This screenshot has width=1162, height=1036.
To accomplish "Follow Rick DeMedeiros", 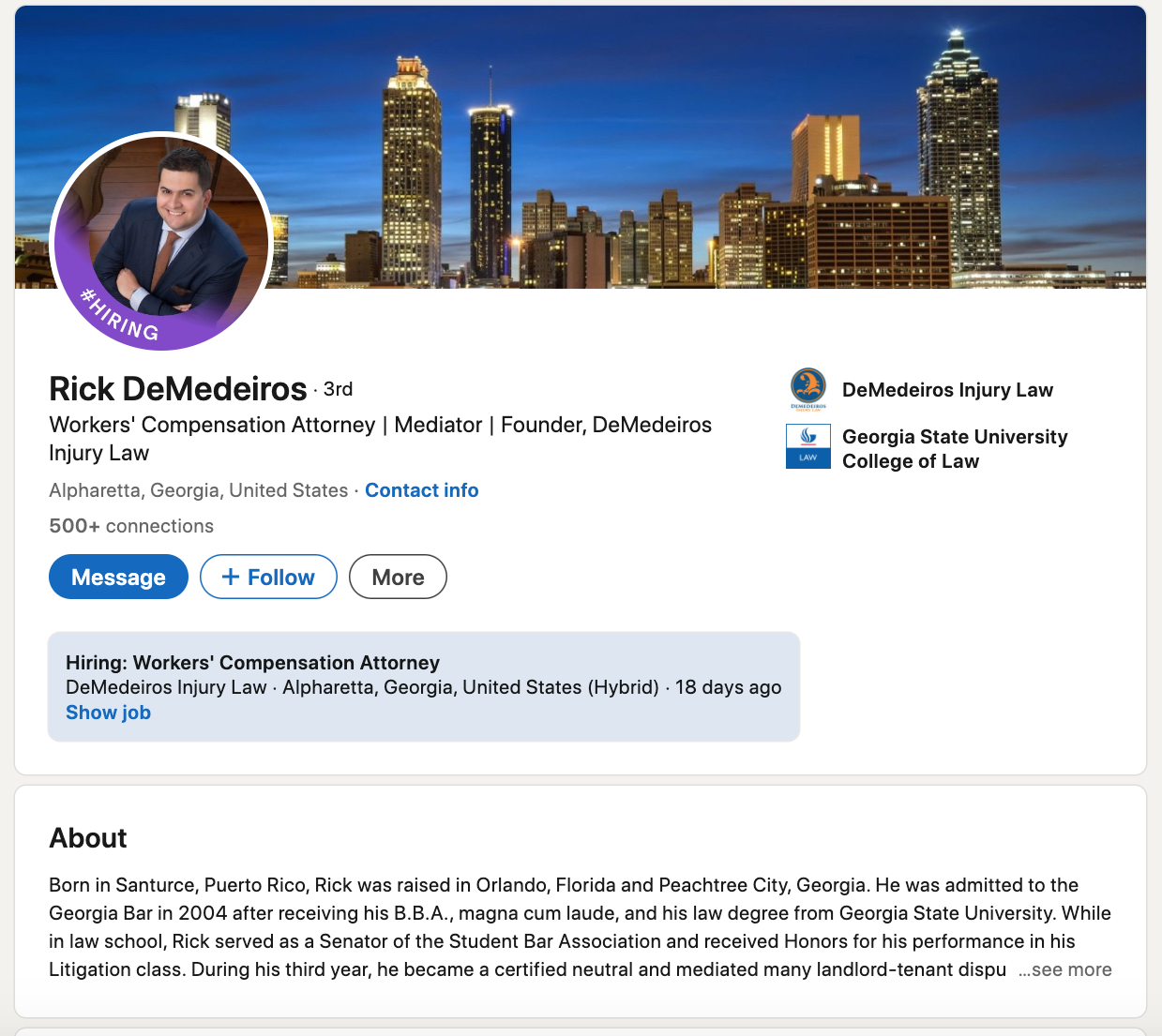I will [268, 577].
